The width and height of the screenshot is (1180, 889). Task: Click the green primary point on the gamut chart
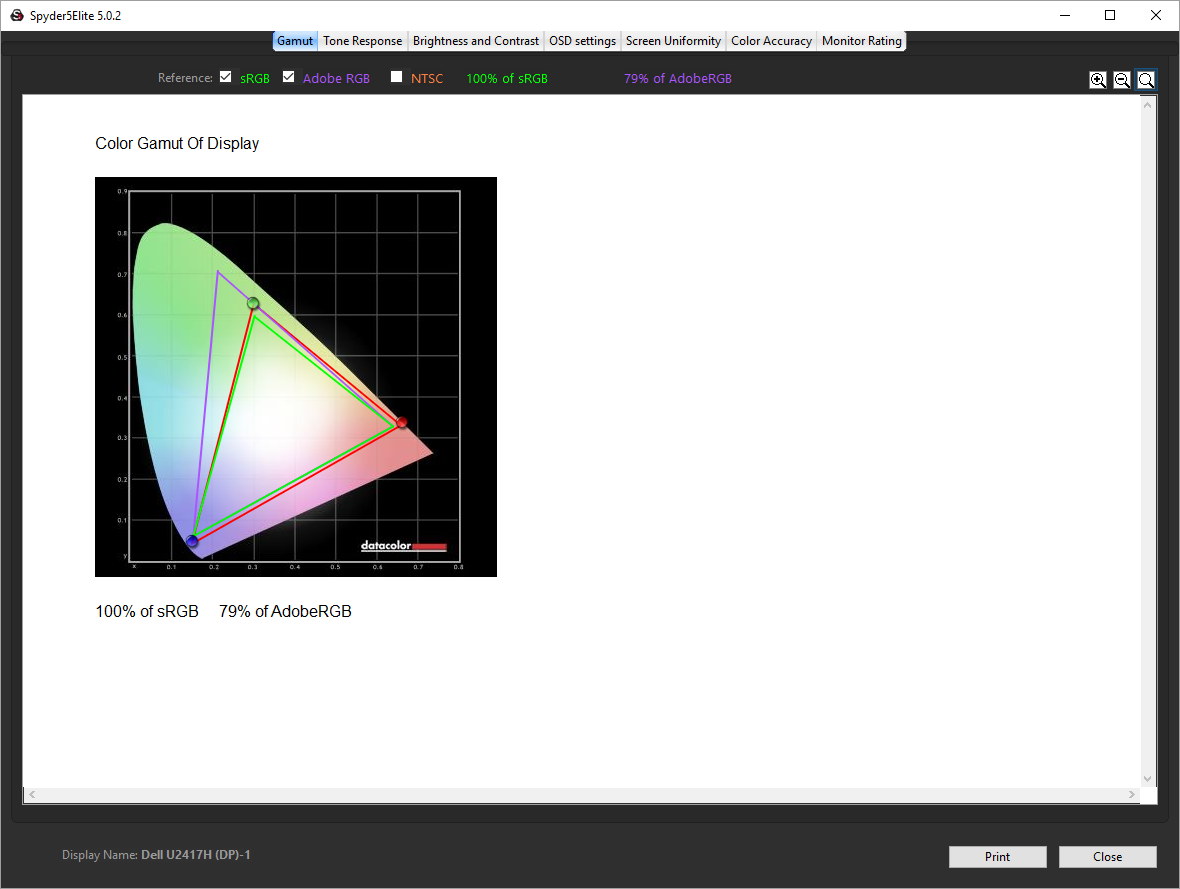[x=254, y=303]
